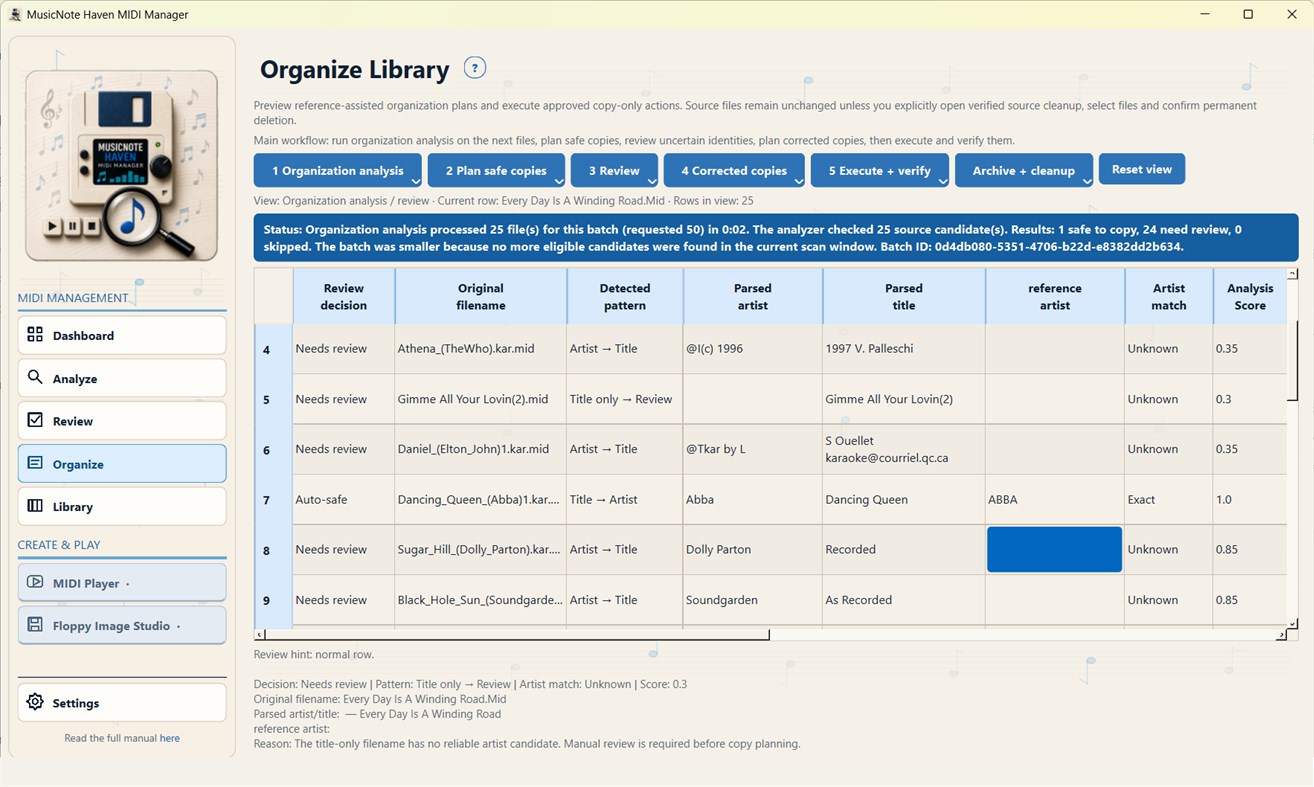Expand the 1 Organization analysis dropdown arrow
The image size is (1314, 787).
pyautogui.click(x=415, y=181)
